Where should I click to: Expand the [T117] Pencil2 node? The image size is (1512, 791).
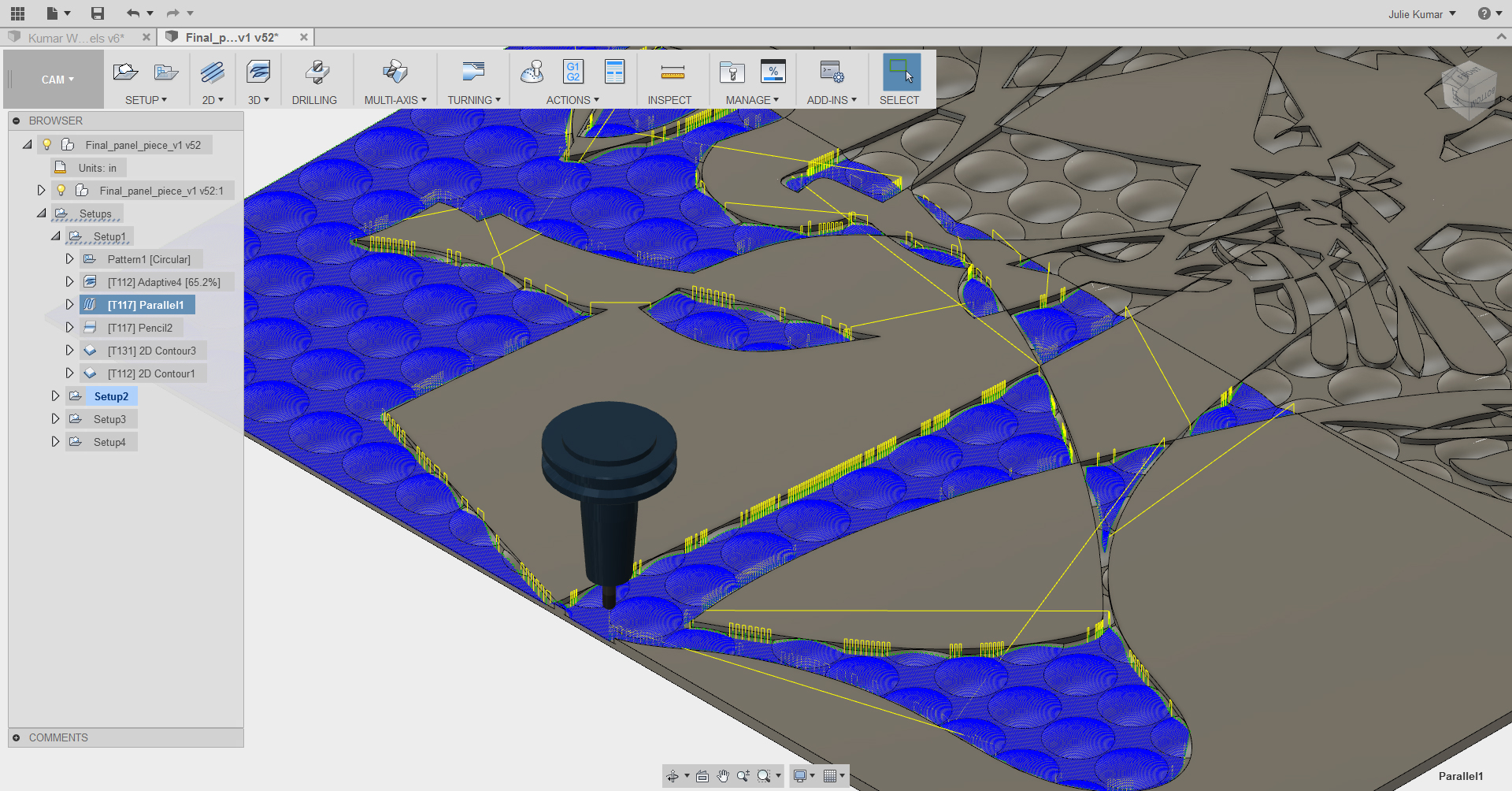click(69, 328)
